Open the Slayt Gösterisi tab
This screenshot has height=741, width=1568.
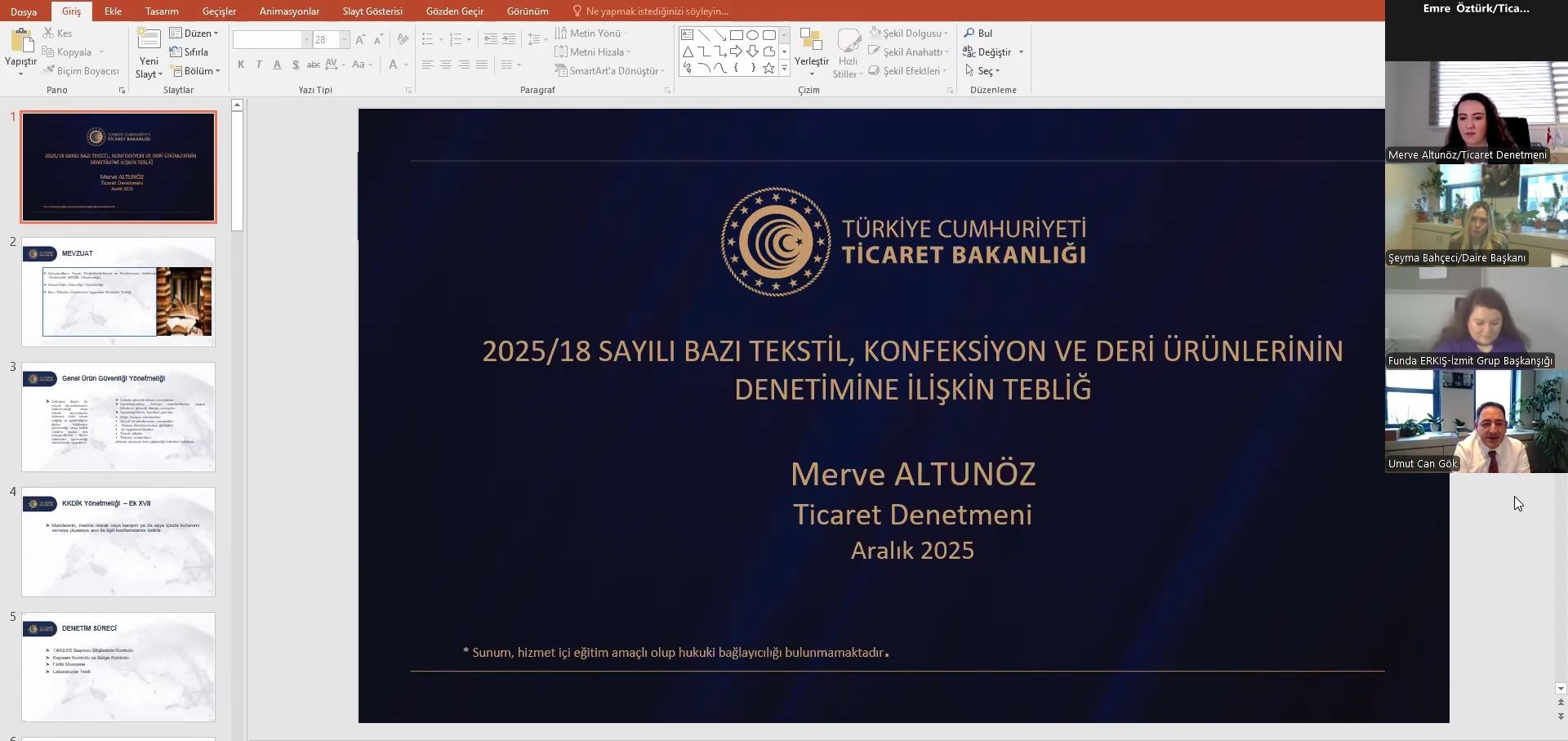point(372,11)
